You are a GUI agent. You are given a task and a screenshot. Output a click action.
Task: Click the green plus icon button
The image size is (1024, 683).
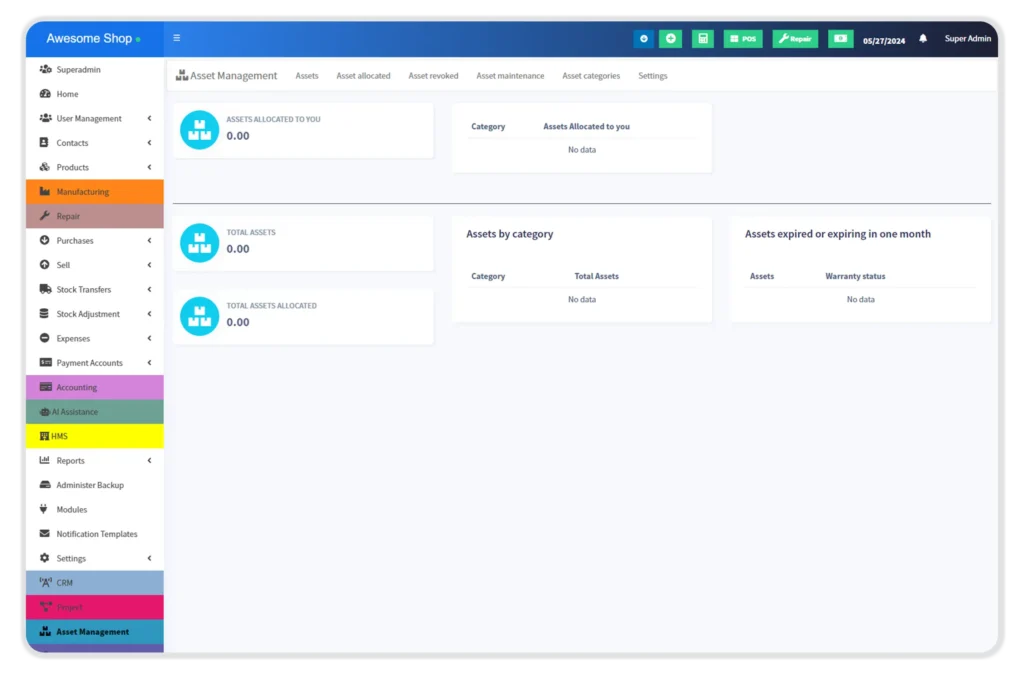[x=670, y=39]
